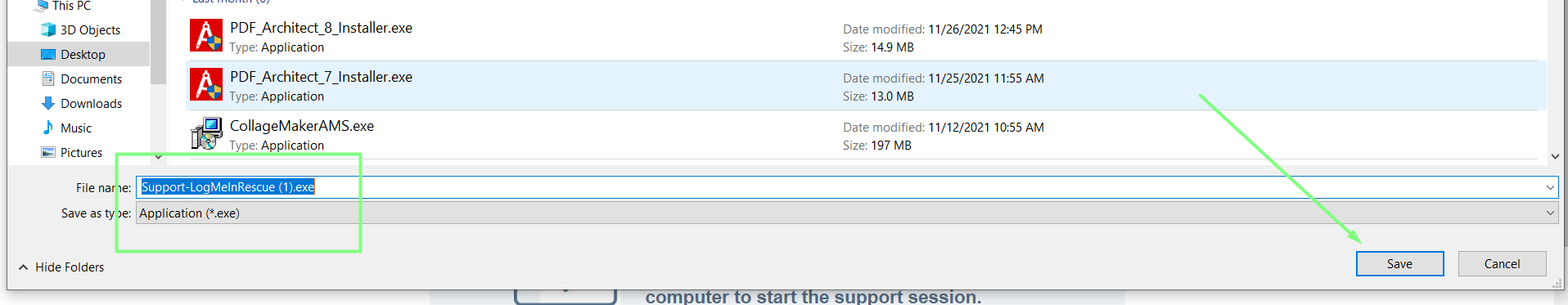Click the file list scroll-down arrow

(1555, 156)
